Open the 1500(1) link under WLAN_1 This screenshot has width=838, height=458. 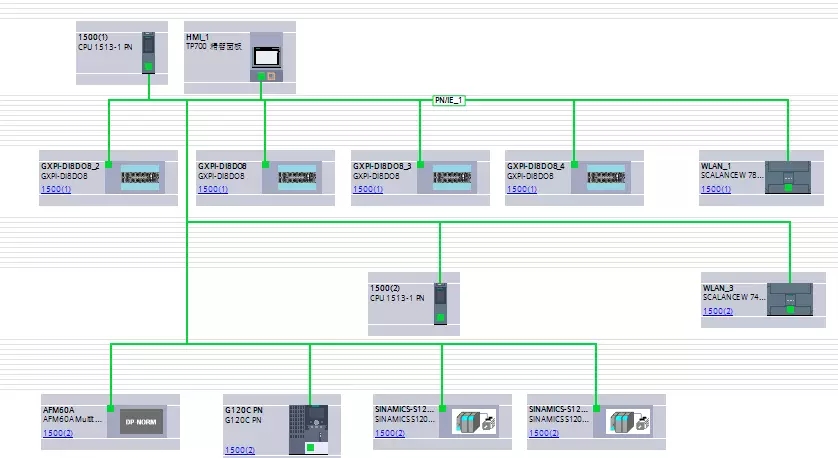[716, 189]
